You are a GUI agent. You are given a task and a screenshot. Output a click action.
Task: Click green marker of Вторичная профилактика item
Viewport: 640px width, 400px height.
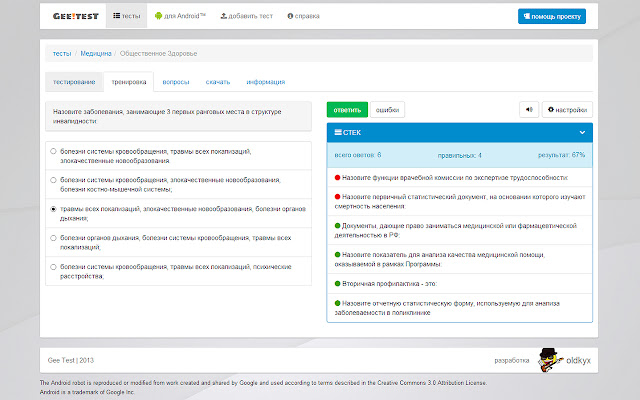[338, 283]
